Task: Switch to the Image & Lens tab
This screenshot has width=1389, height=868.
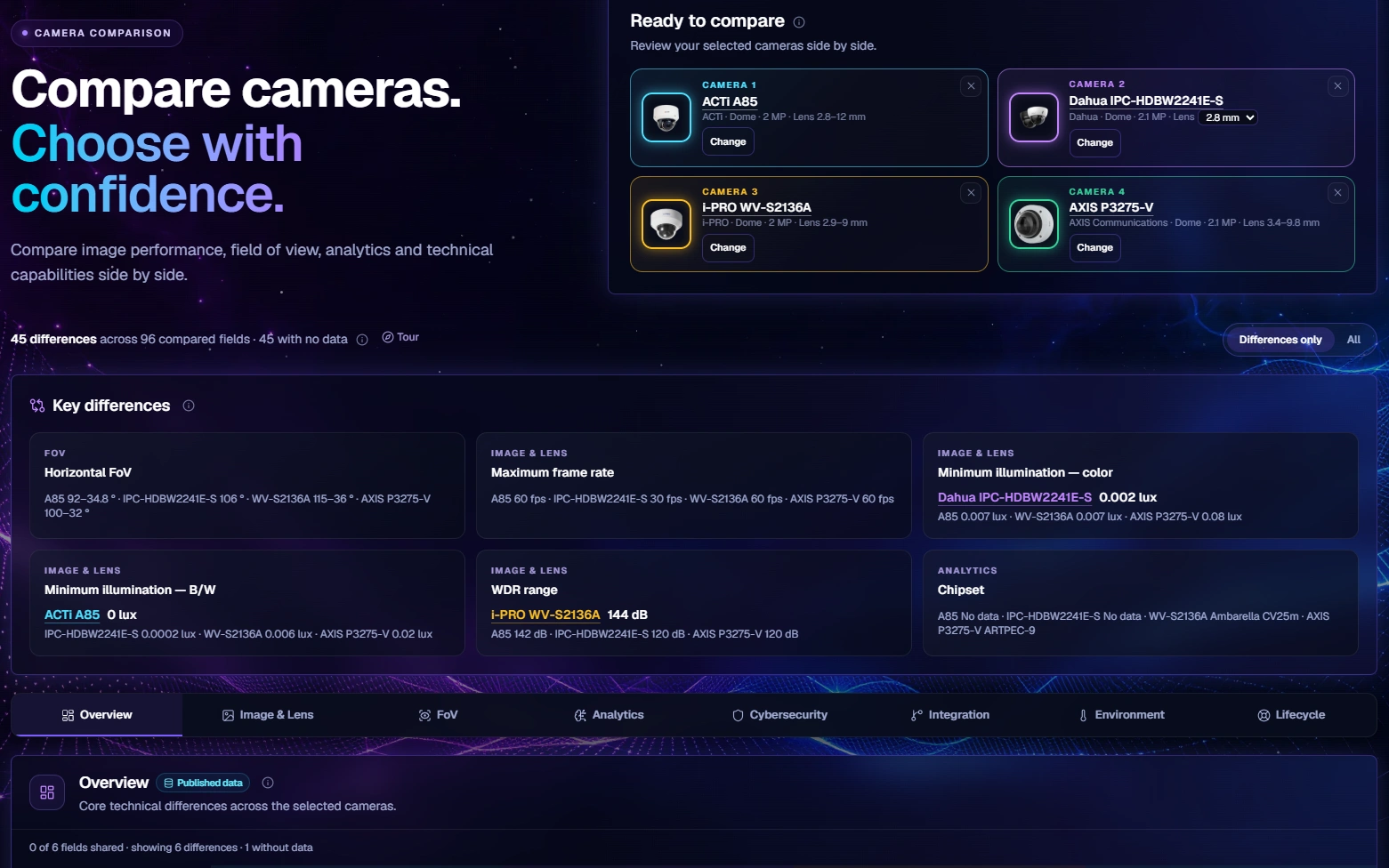Action: [268, 715]
